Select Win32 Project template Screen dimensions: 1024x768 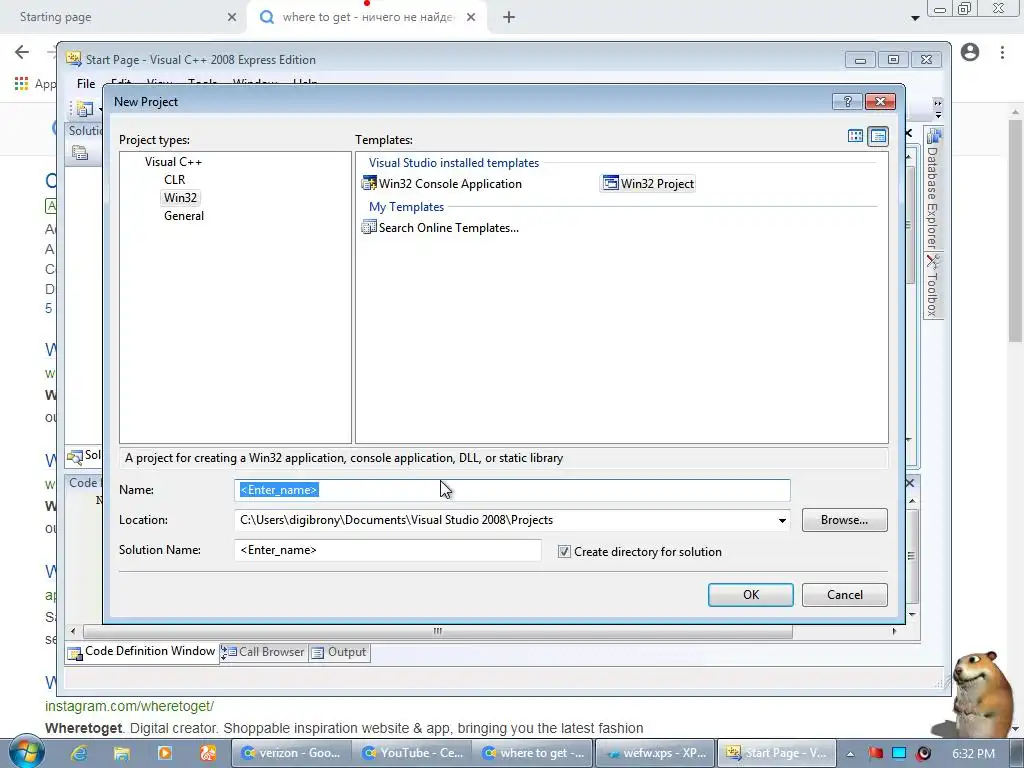(x=648, y=184)
